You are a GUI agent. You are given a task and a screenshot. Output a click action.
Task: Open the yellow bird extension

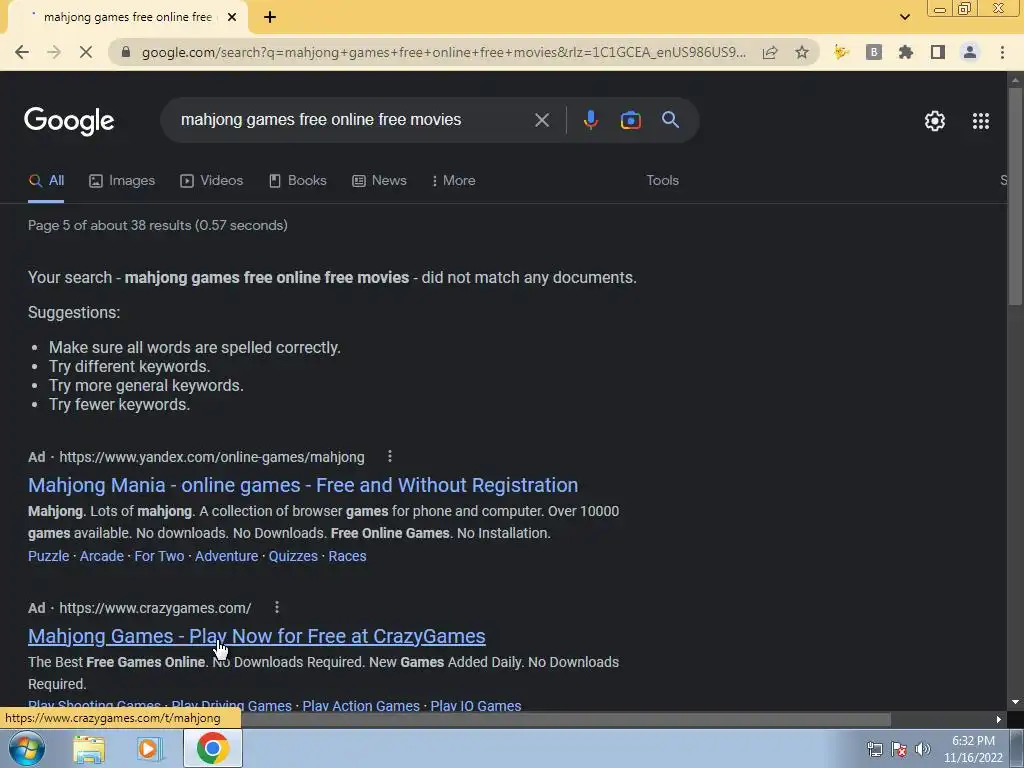tap(841, 52)
